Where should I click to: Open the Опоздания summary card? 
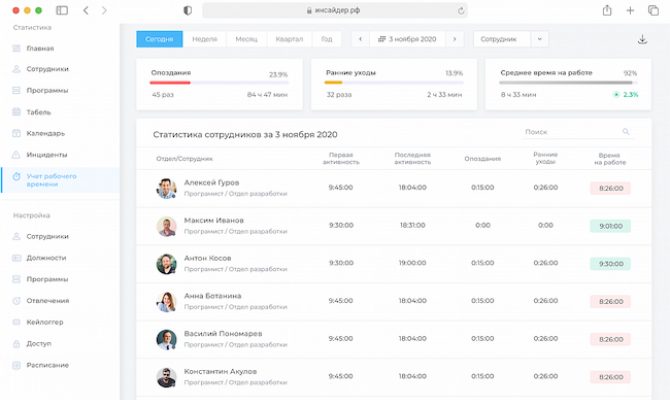[x=218, y=83]
